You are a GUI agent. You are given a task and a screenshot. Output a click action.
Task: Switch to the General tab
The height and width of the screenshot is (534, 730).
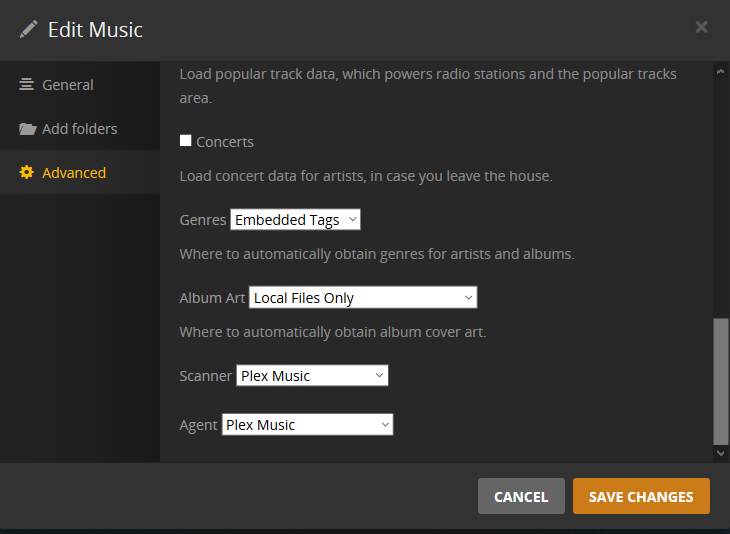pos(68,85)
